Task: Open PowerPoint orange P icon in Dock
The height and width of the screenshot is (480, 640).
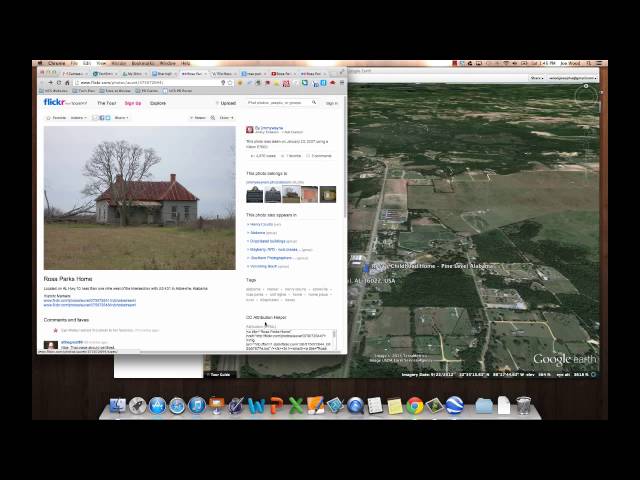Action: pyautogui.click(x=276, y=406)
